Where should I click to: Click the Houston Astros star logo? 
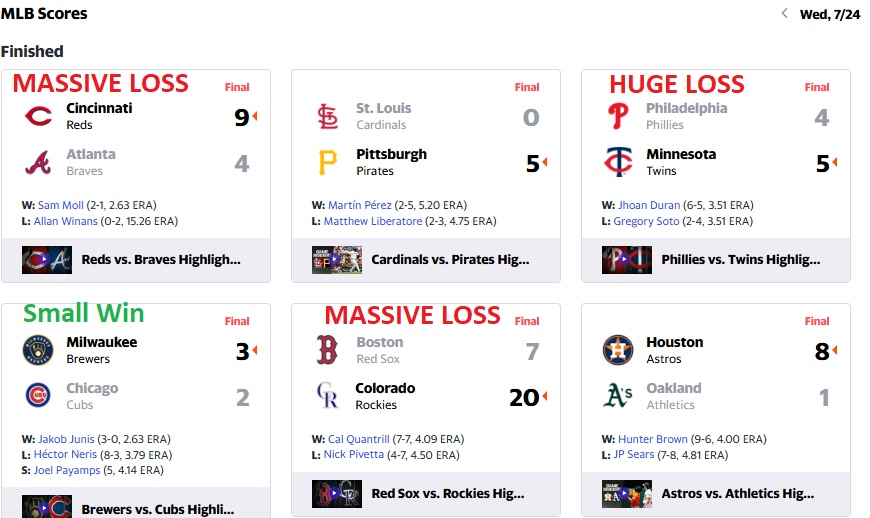tap(618, 350)
